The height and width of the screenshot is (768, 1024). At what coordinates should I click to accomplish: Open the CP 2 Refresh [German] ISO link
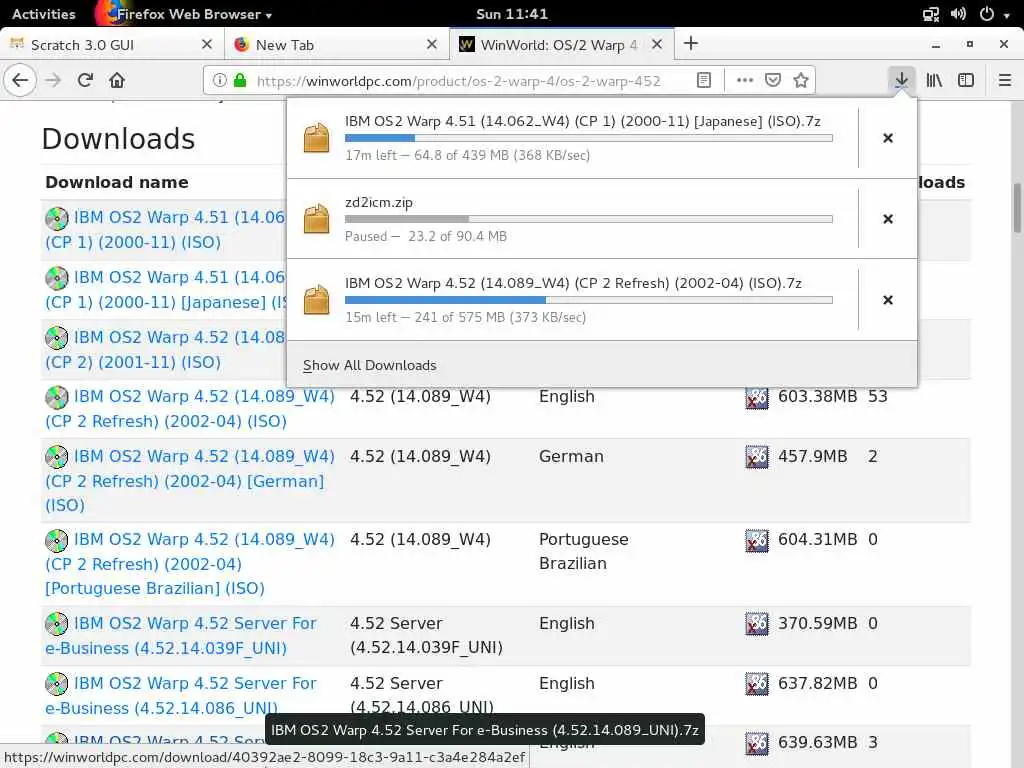point(189,481)
